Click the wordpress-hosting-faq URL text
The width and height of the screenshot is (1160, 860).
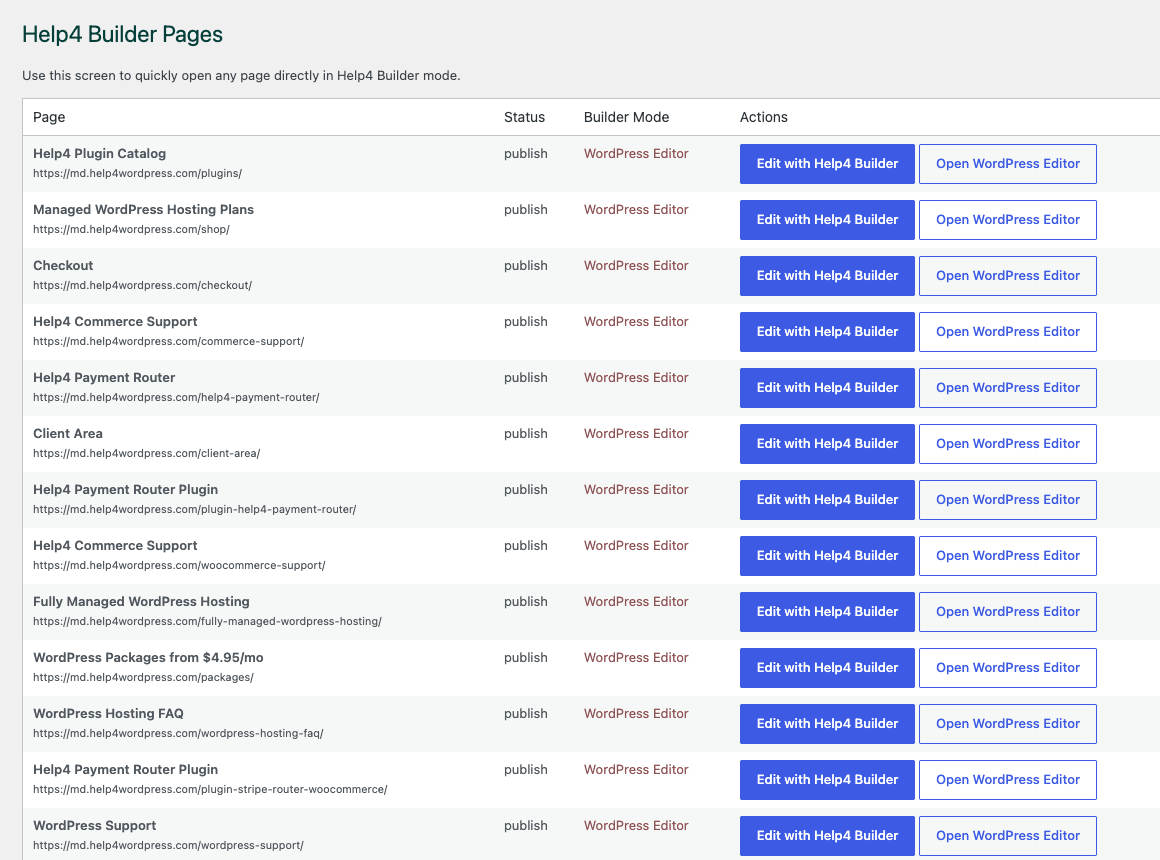[178, 733]
